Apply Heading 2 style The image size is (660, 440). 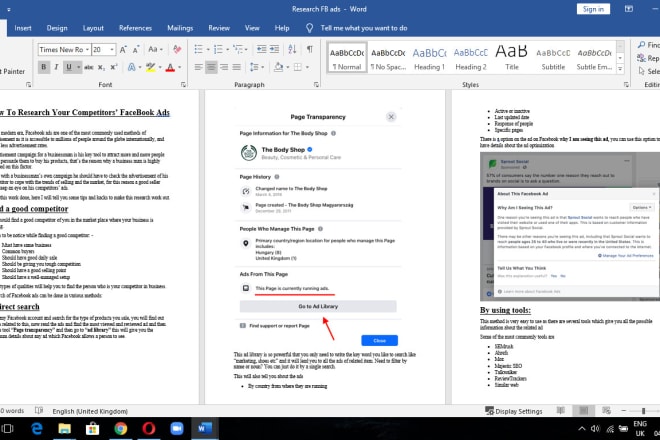click(x=471, y=58)
